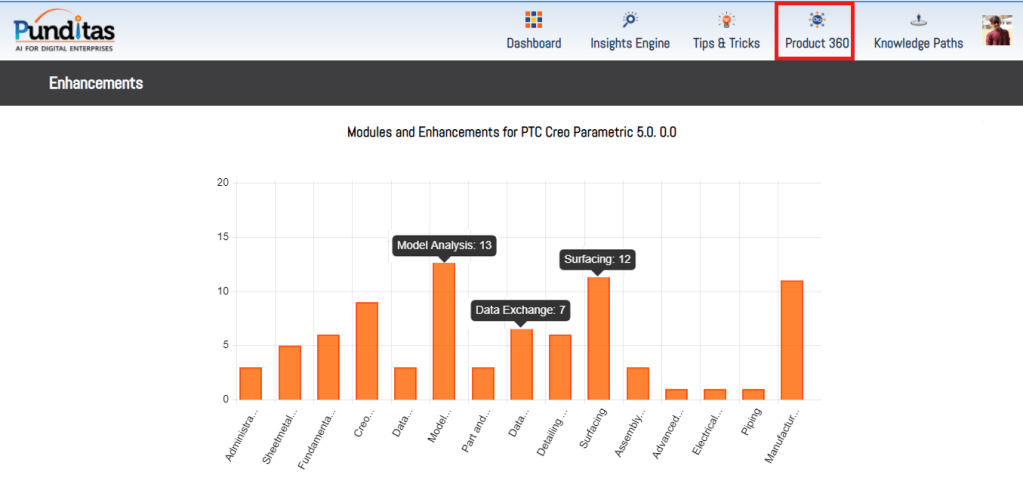Select the Surfacing bar in chart
Viewport: 1023px width, 484px height.
[599, 338]
